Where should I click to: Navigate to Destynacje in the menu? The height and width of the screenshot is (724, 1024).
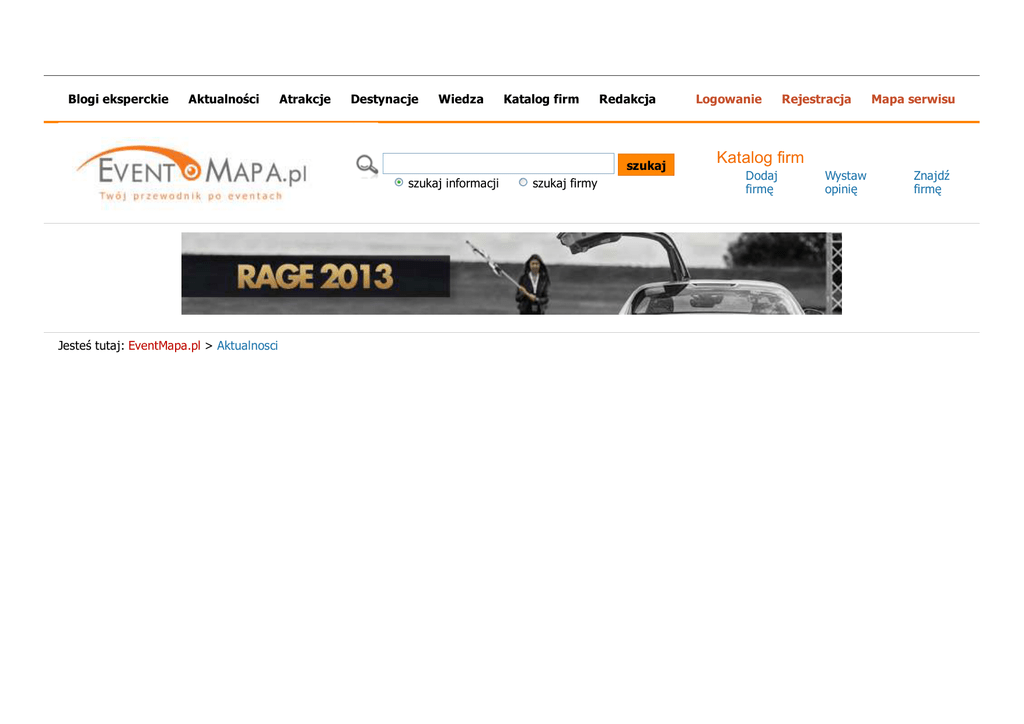[x=384, y=99]
